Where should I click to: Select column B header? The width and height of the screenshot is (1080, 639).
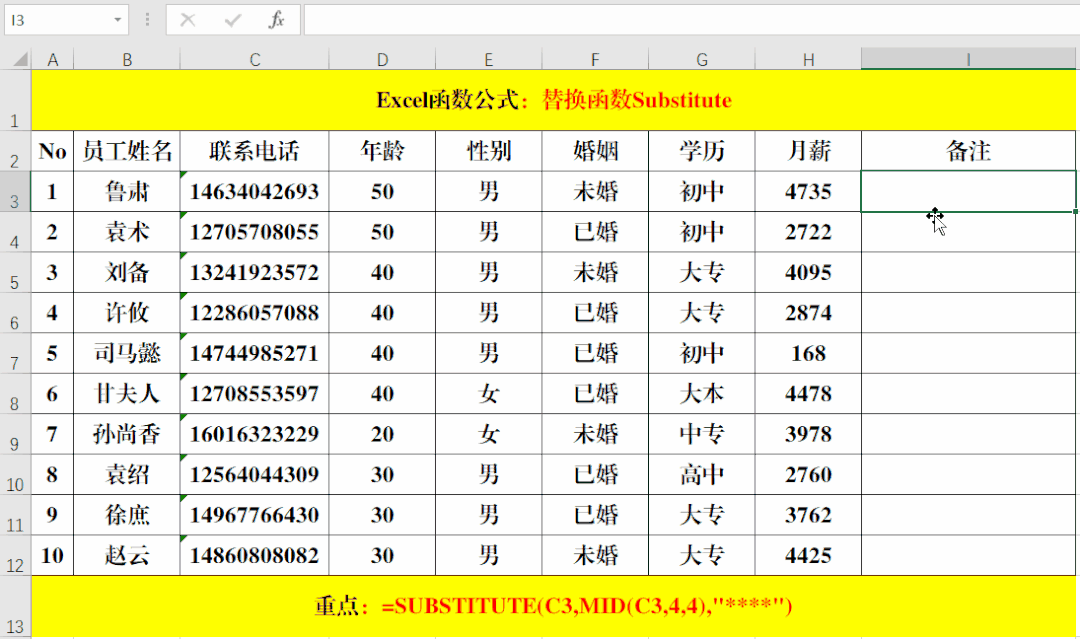point(127,59)
